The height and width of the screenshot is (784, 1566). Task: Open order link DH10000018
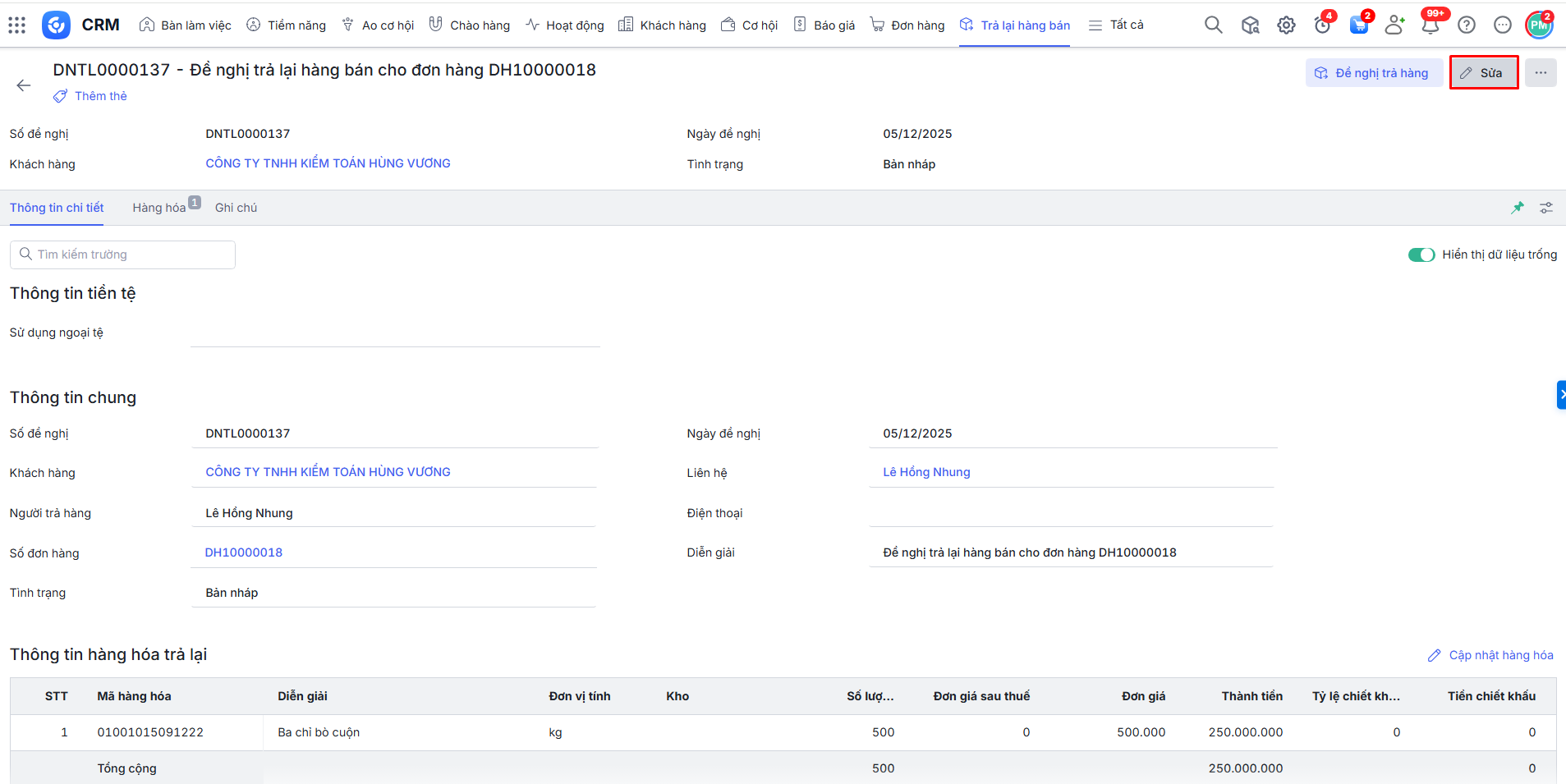tap(244, 552)
